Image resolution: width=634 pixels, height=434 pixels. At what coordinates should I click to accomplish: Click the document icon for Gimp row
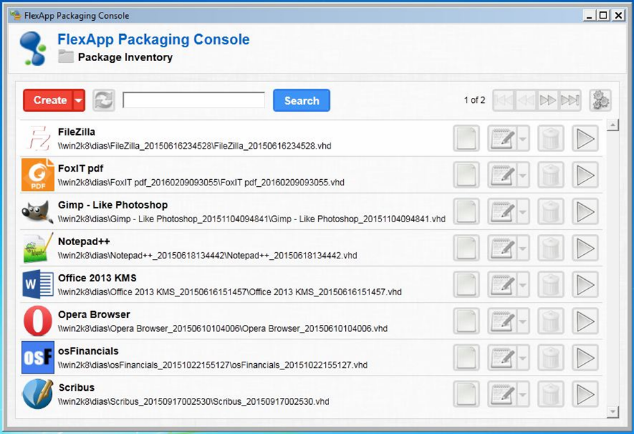pos(466,212)
